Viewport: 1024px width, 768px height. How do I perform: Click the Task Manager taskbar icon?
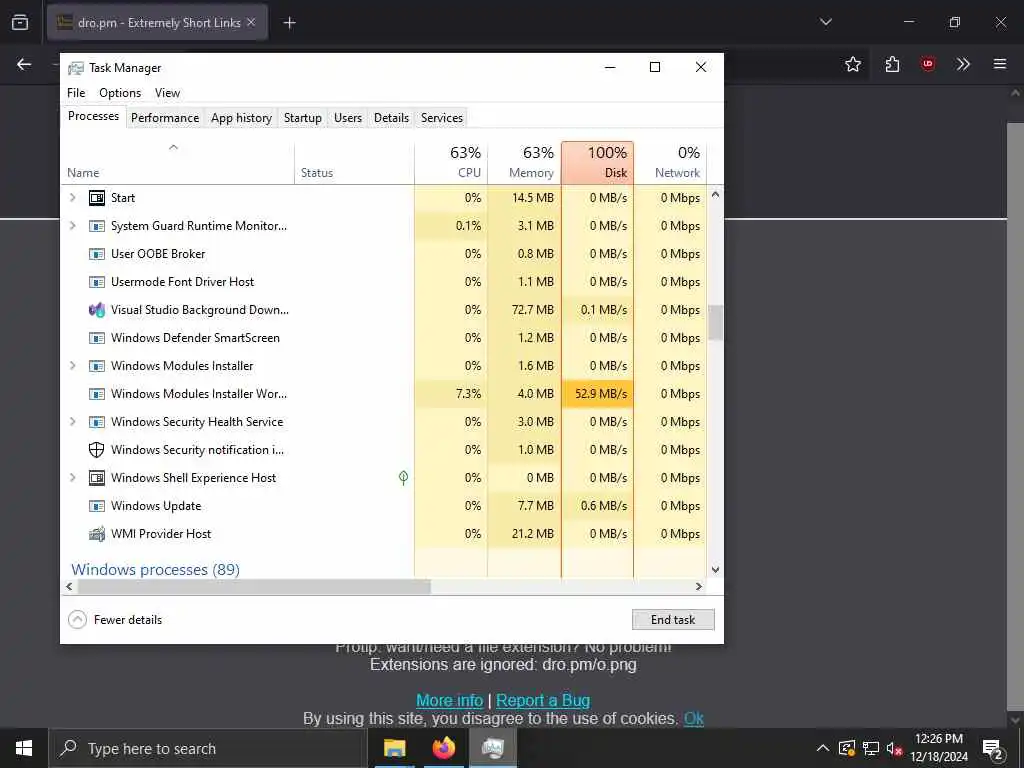coord(493,748)
